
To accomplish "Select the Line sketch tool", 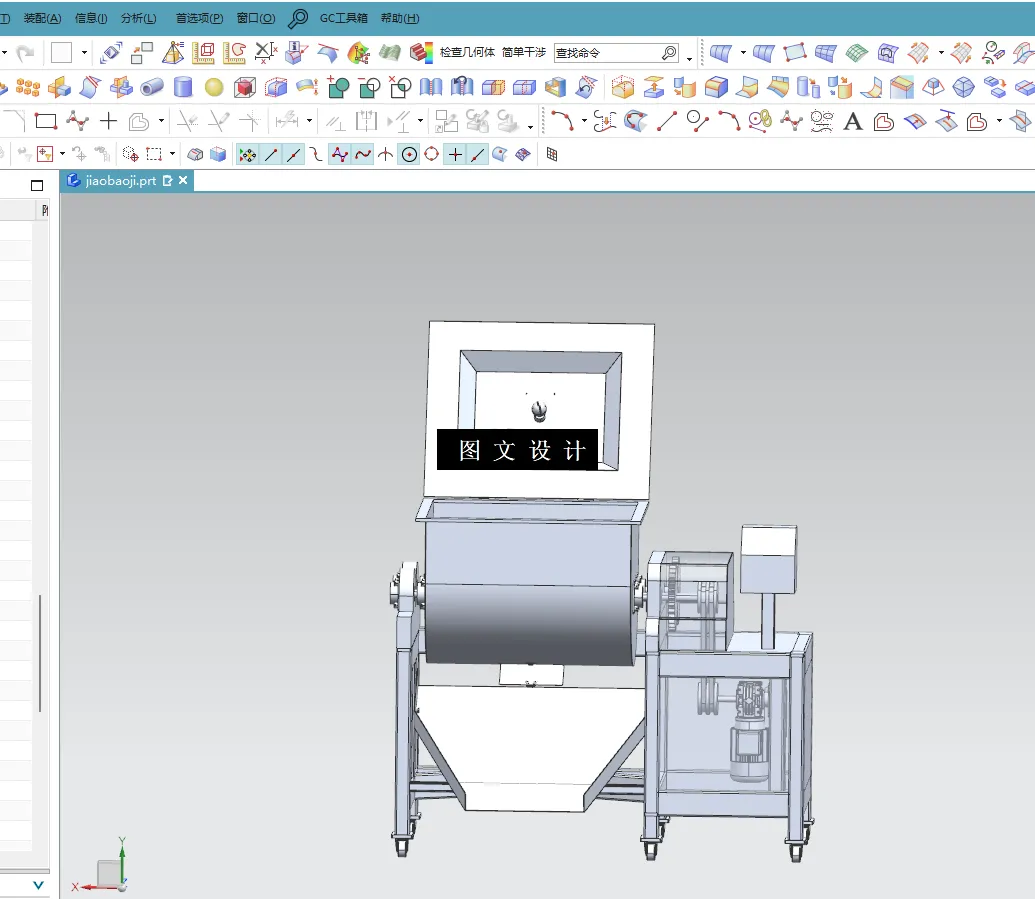I will pyautogui.click(x=665, y=122).
